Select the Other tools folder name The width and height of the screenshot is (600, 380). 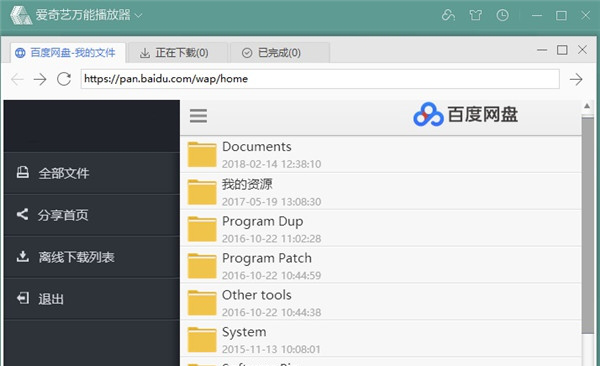click(257, 295)
